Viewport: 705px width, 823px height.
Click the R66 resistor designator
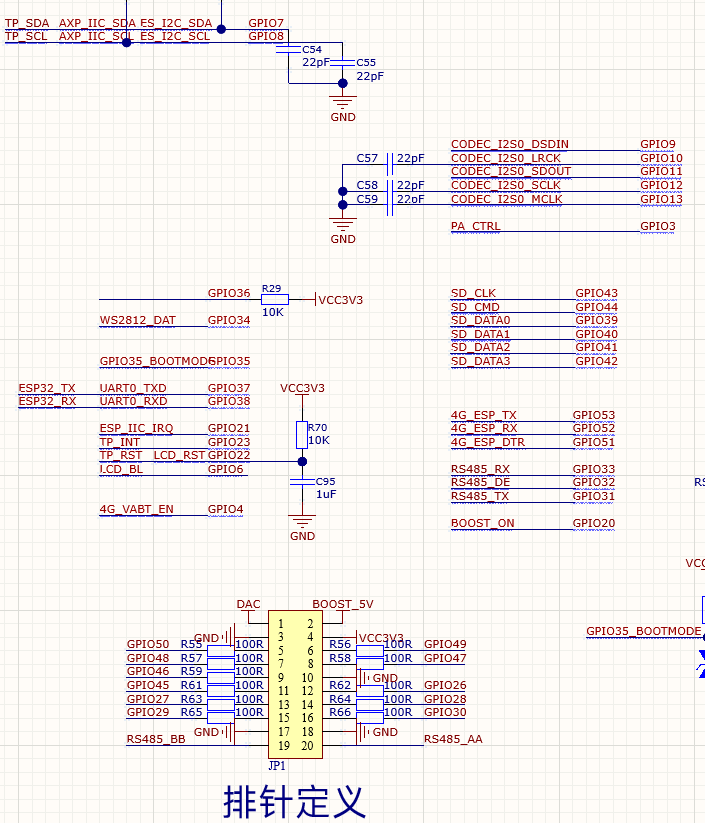tap(340, 712)
